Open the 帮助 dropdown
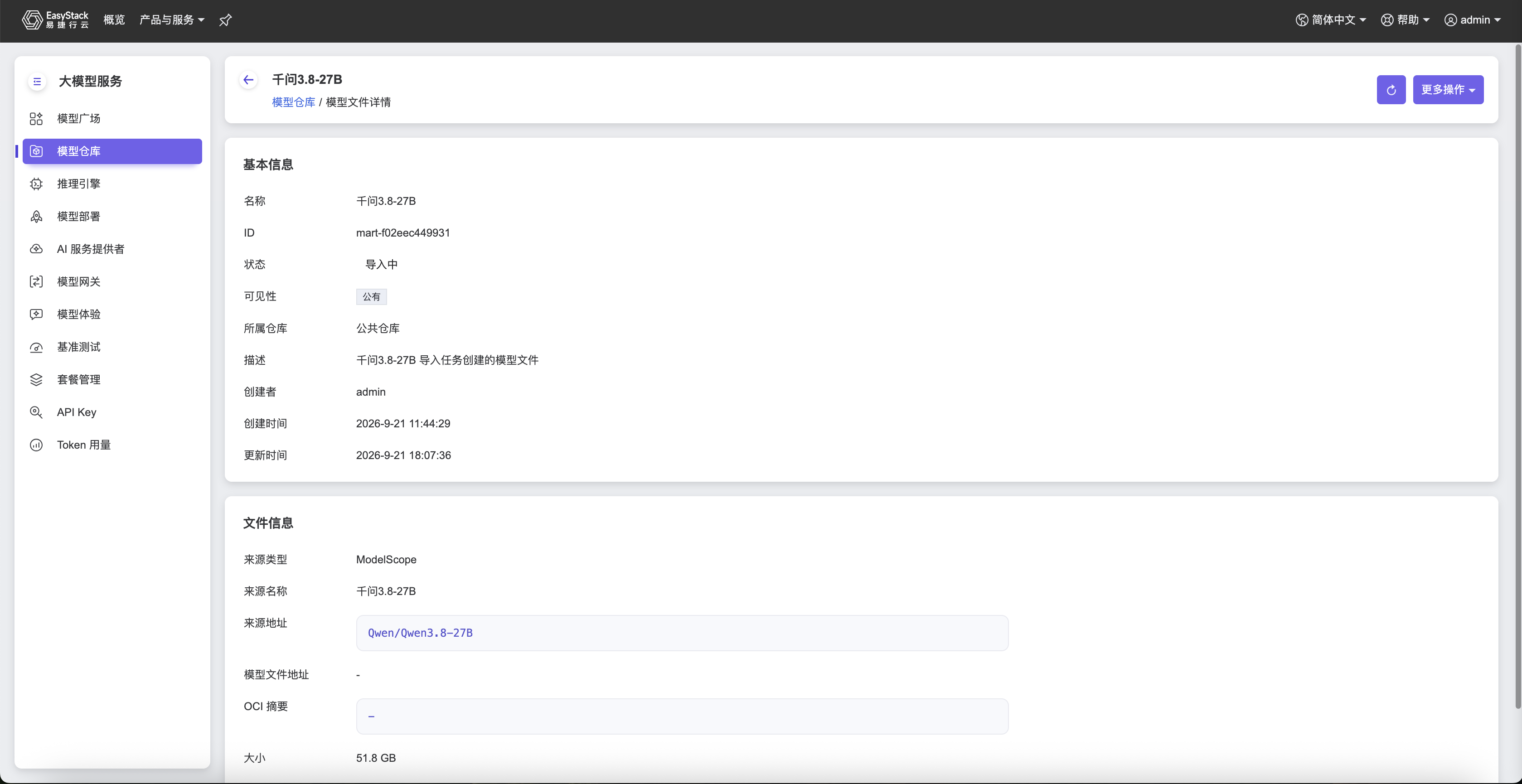 pyautogui.click(x=1405, y=20)
